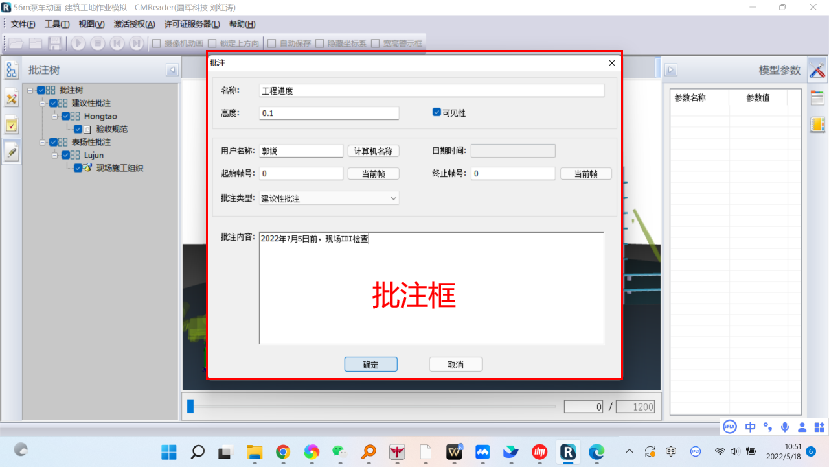
Task: Click the WPS icon in the taskbar
Action: 454,452
